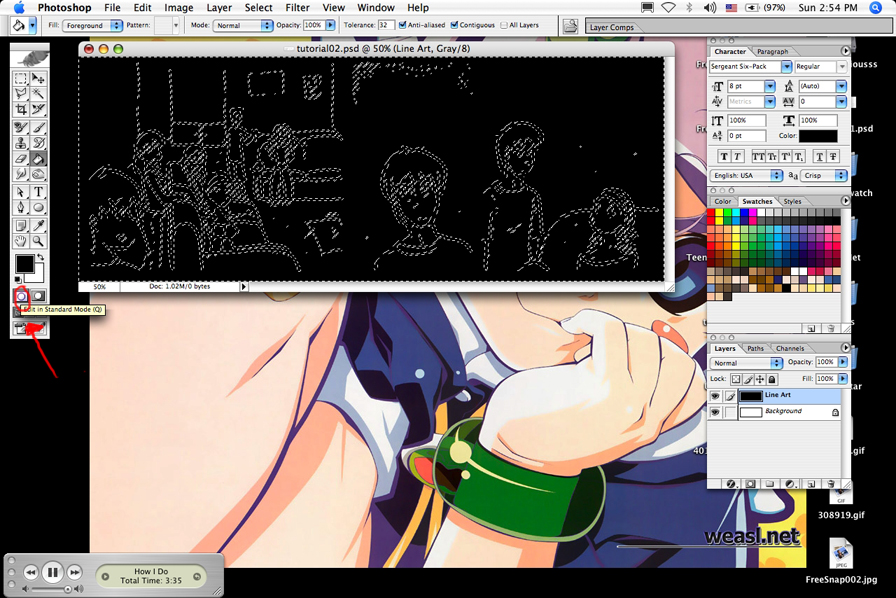
Task: Delete layer with the Layers trash icon
Action: click(830, 484)
